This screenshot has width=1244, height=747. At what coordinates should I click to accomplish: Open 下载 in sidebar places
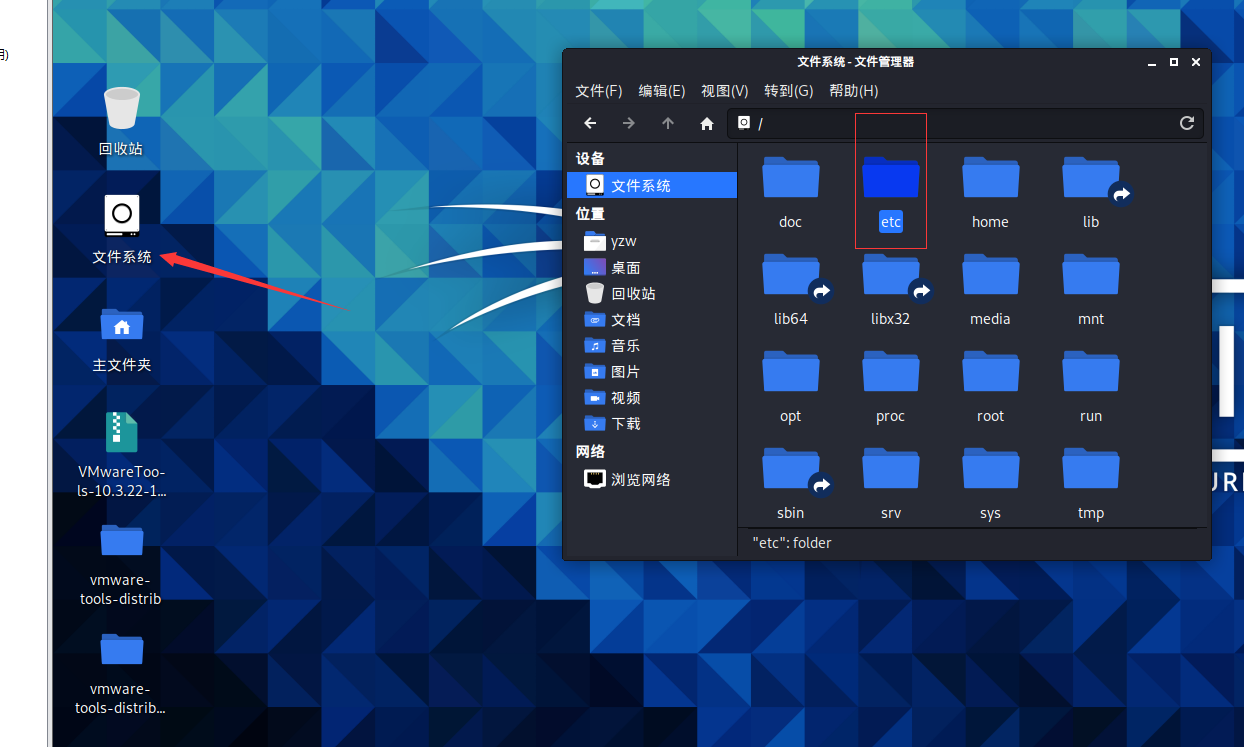click(x=625, y=423)
